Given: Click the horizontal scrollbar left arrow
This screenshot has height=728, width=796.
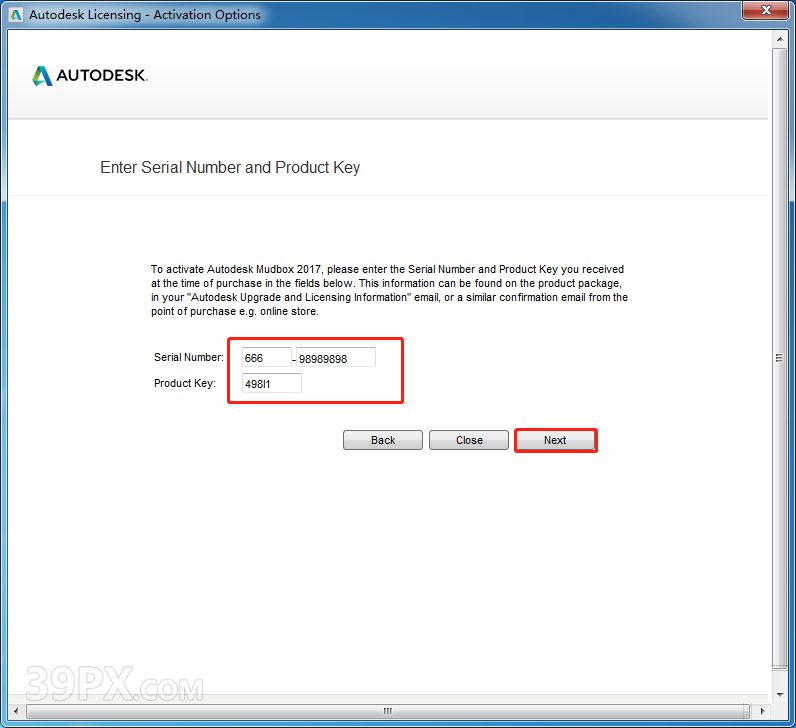Looking at the screenshot, I should (x=16, y=712).
